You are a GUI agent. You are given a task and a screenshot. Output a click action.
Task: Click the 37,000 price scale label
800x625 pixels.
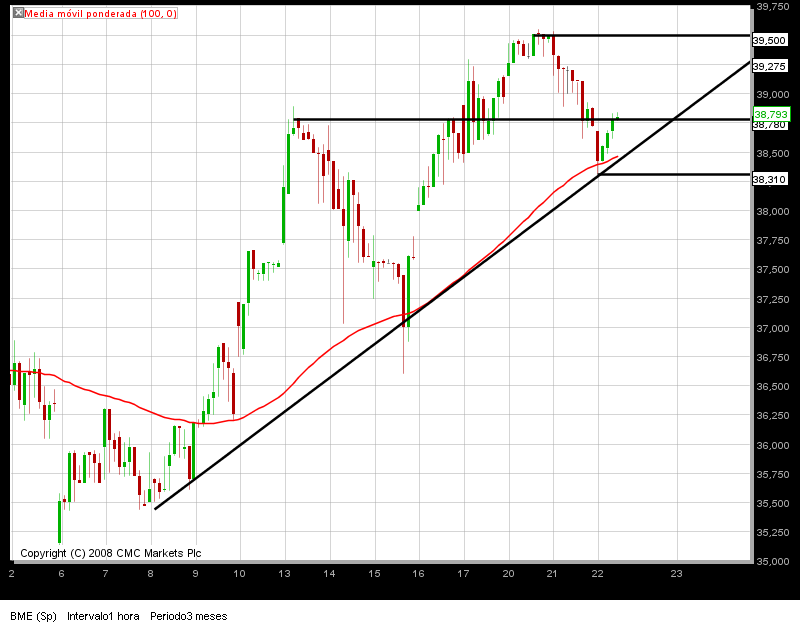[772, 328]
